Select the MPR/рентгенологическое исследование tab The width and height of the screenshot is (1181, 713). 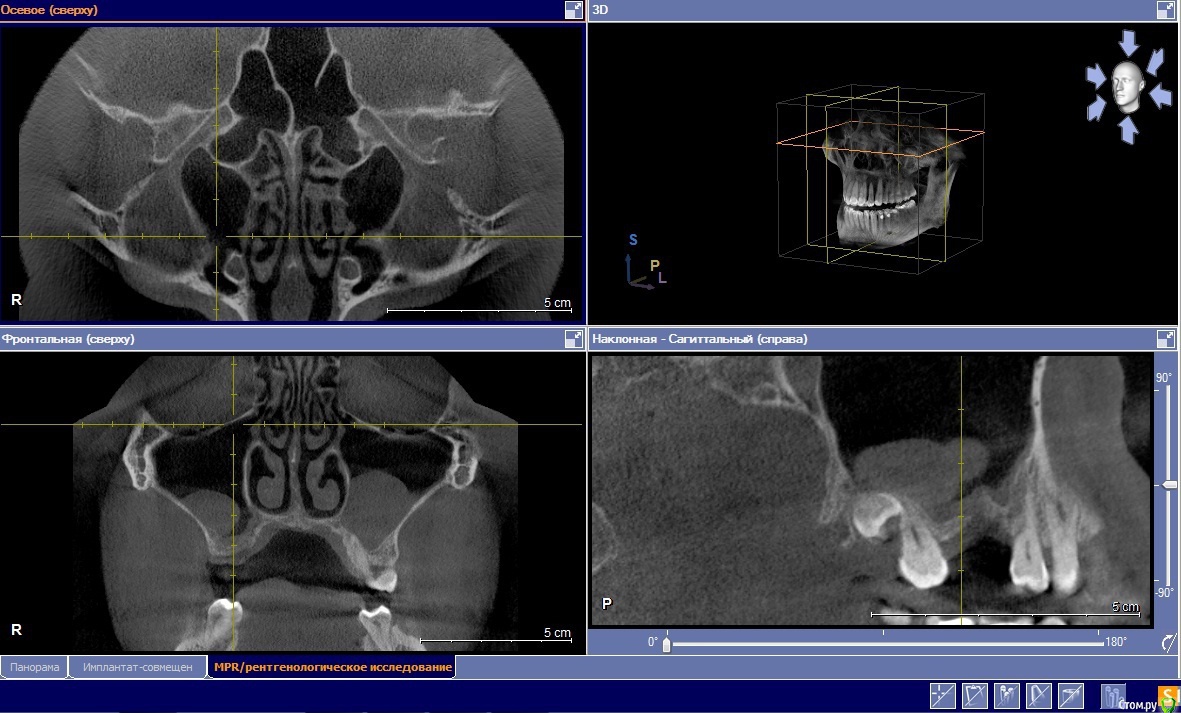(x=332, y=667)
